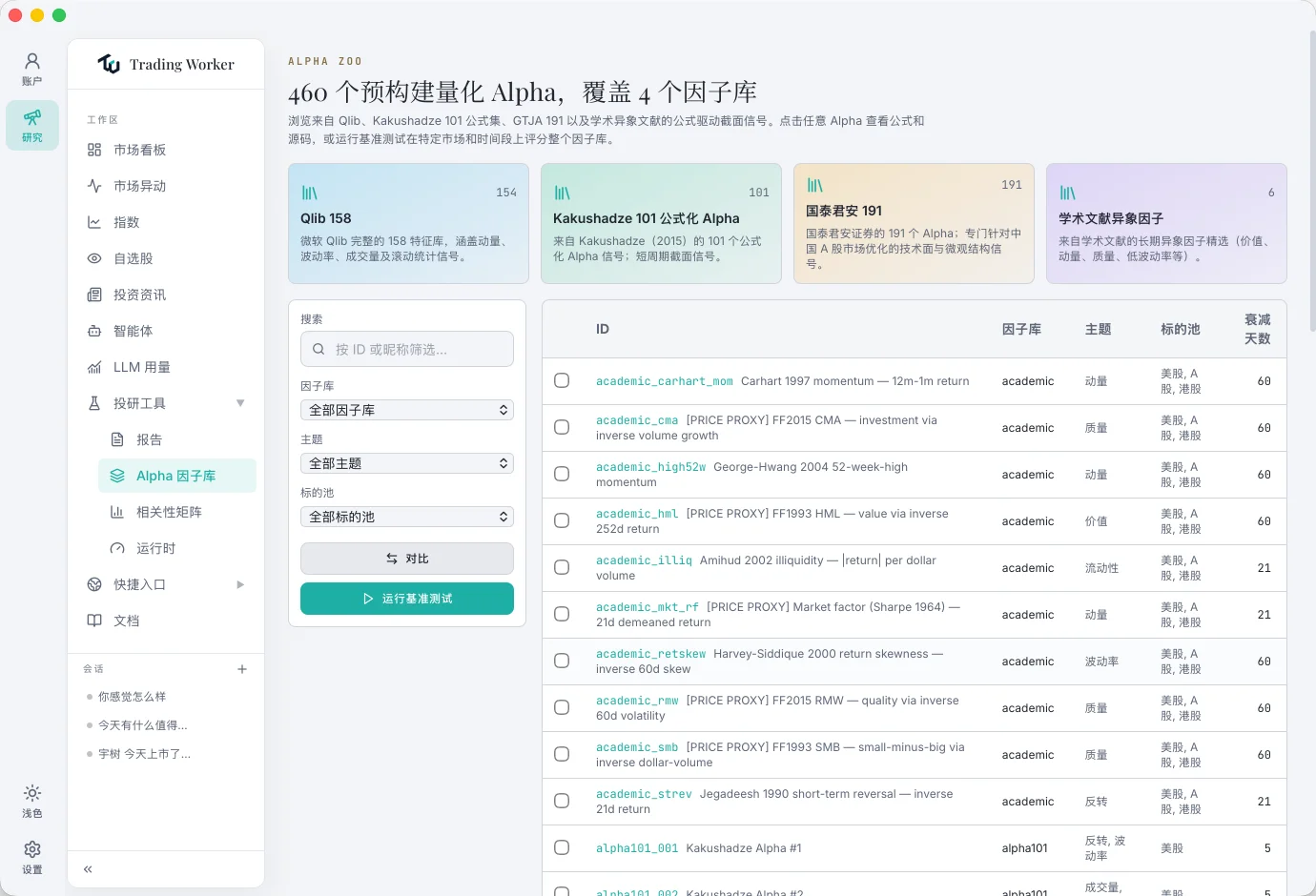The image size is (1316, 896).
Task: Check the alpha101_001 row checkbox
Action: 562,847
